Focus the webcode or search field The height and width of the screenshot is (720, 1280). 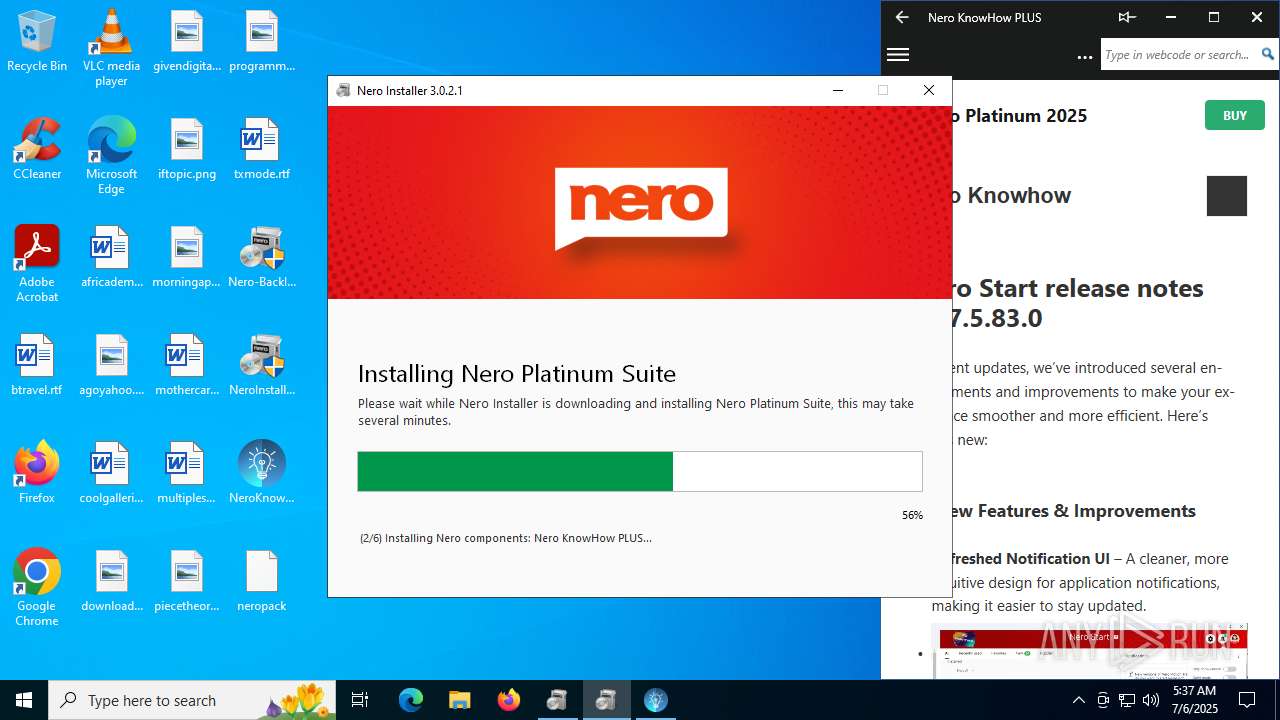click(x=1179, y=55)
